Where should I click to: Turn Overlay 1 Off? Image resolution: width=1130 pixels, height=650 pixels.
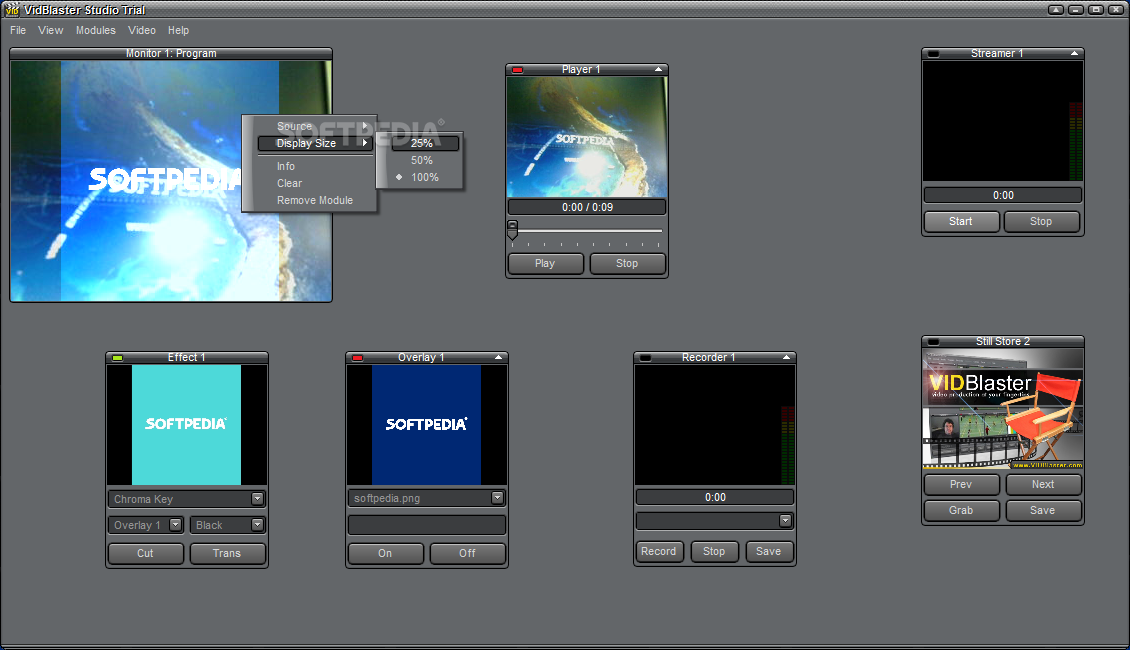pyautogui.click(x=467, y=553)
